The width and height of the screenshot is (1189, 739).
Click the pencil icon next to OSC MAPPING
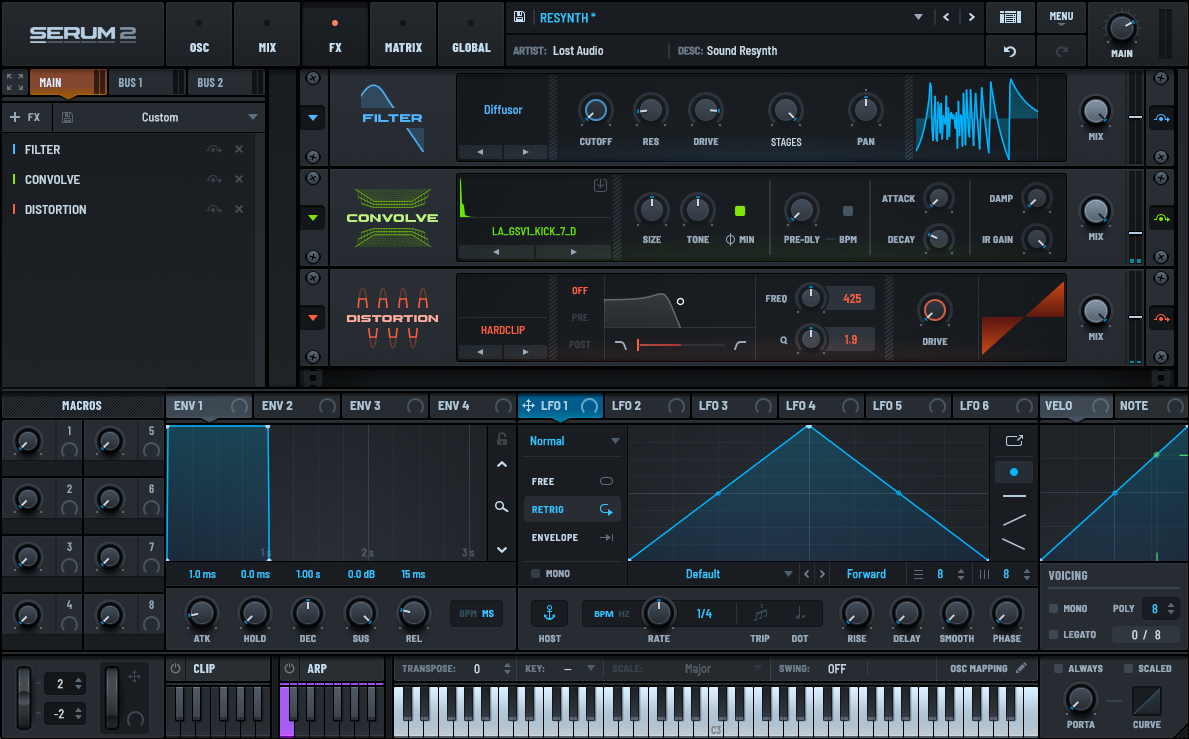click(1022, 668)
